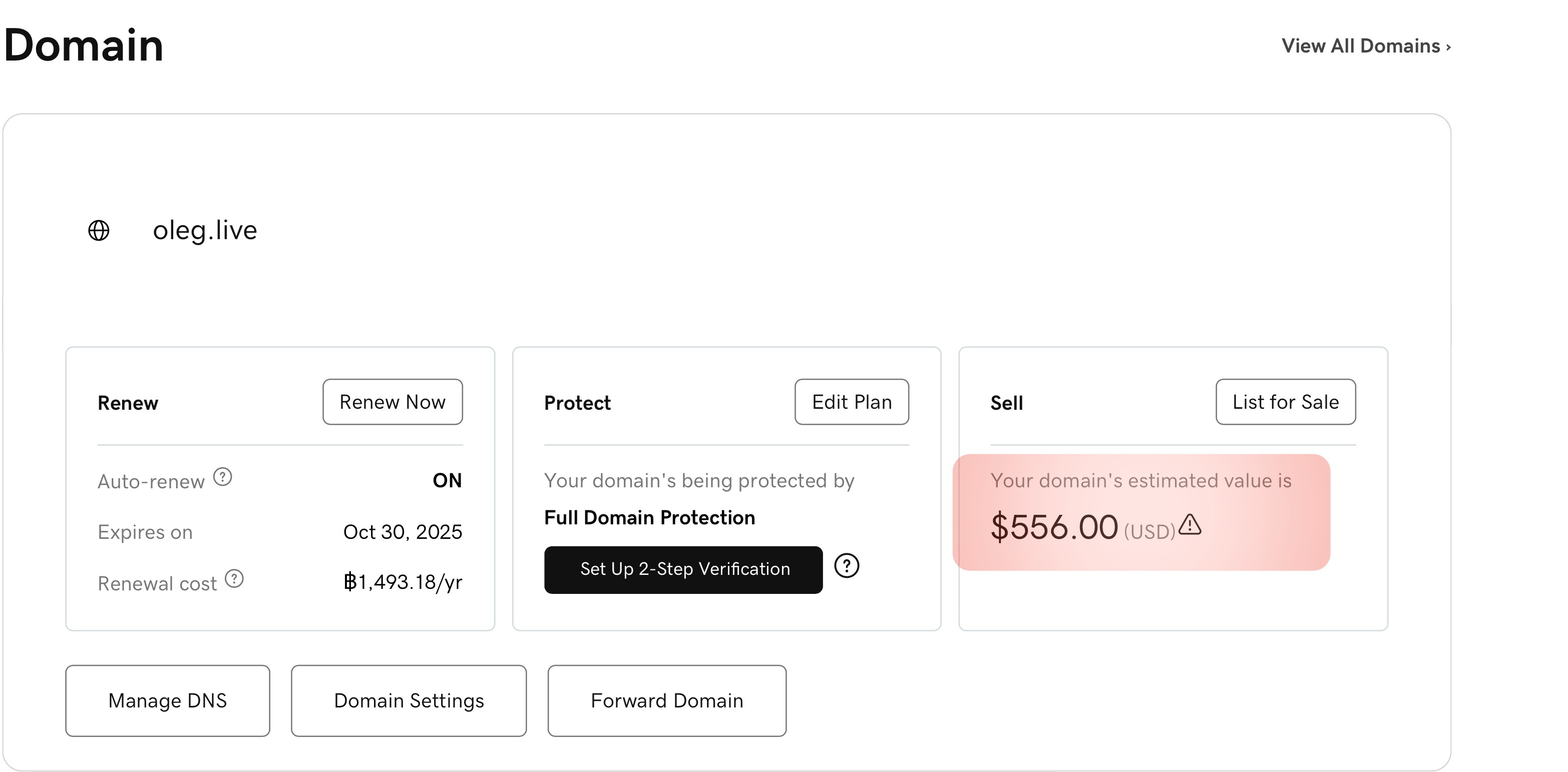Click the Domain page heading
The image size is (1568, 772).
[84, 46]
